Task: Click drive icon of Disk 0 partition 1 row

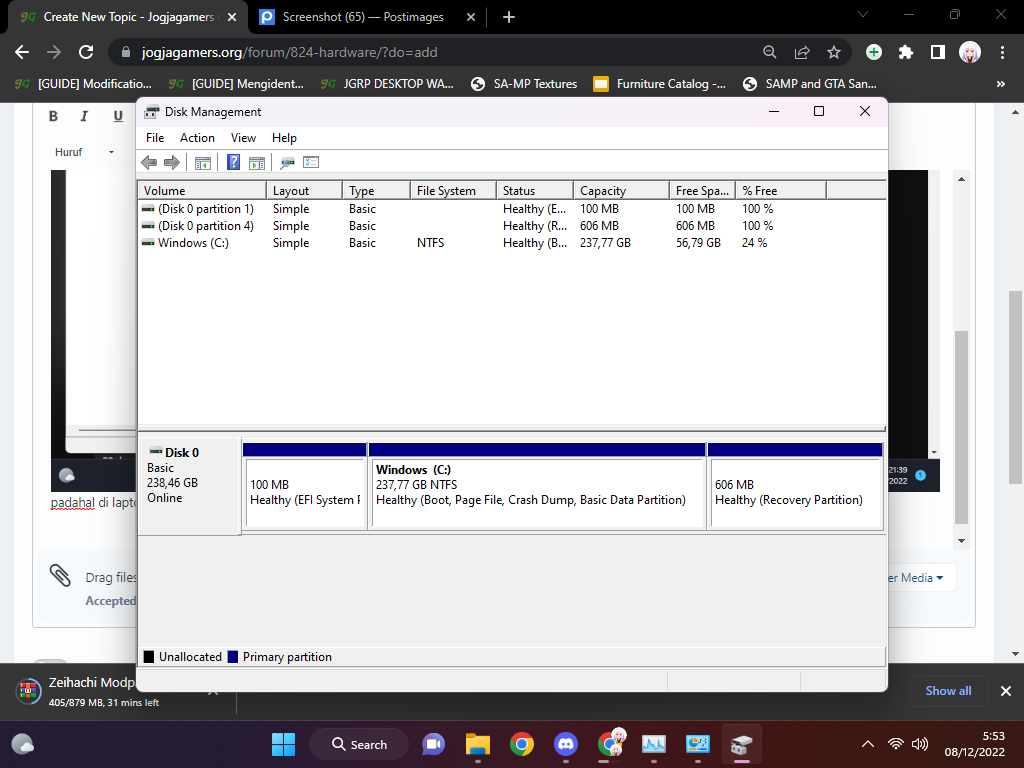Action: pos(148,209)
